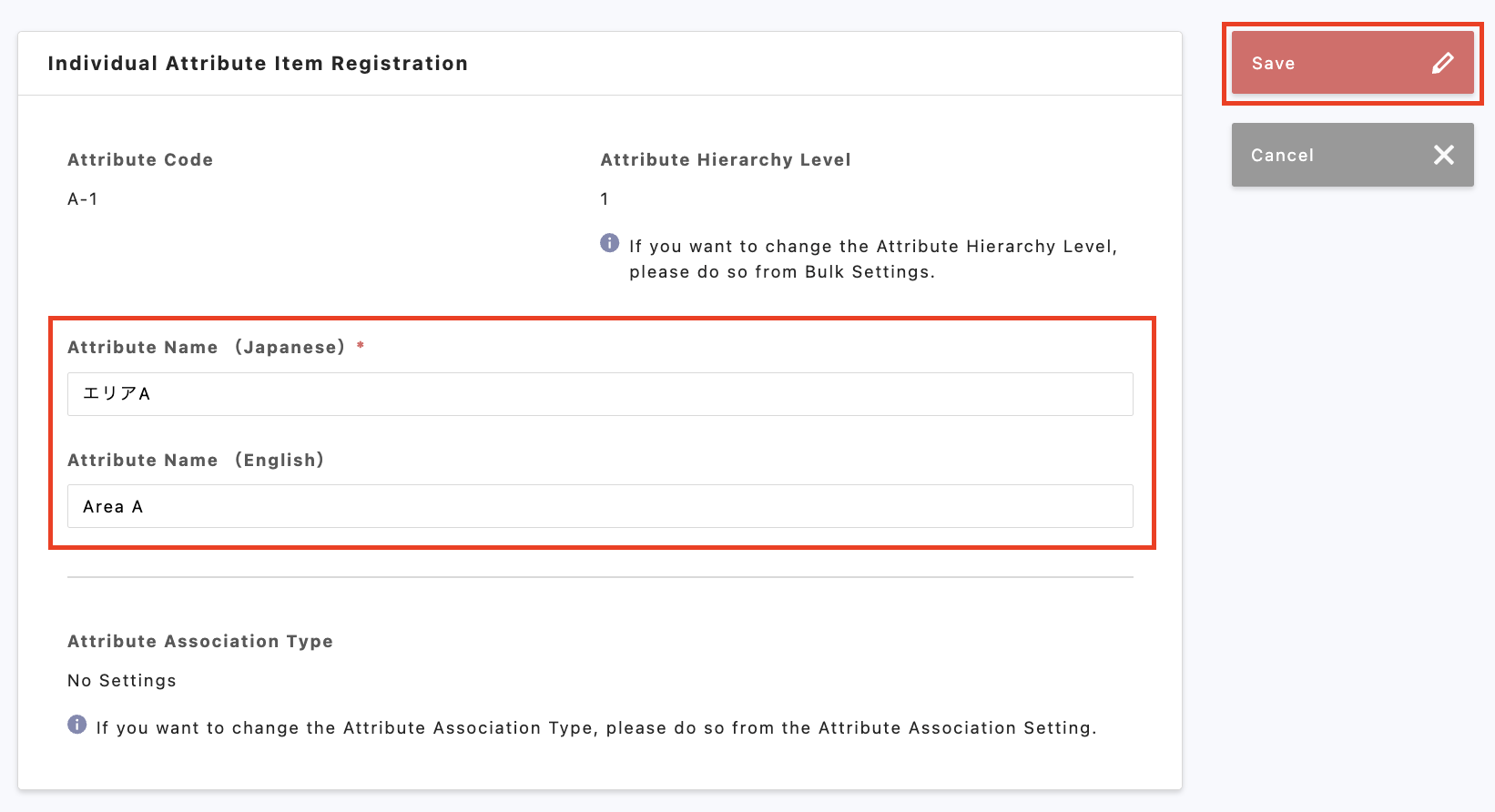1495x812 pixels.
Task: Click the pencil icon on Save button
Action: [1442, 63]
